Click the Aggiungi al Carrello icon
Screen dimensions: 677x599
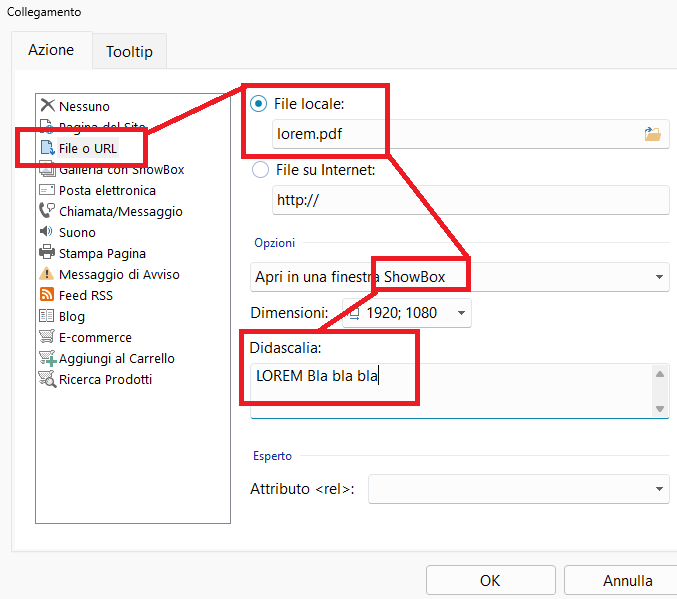(46, 358)
